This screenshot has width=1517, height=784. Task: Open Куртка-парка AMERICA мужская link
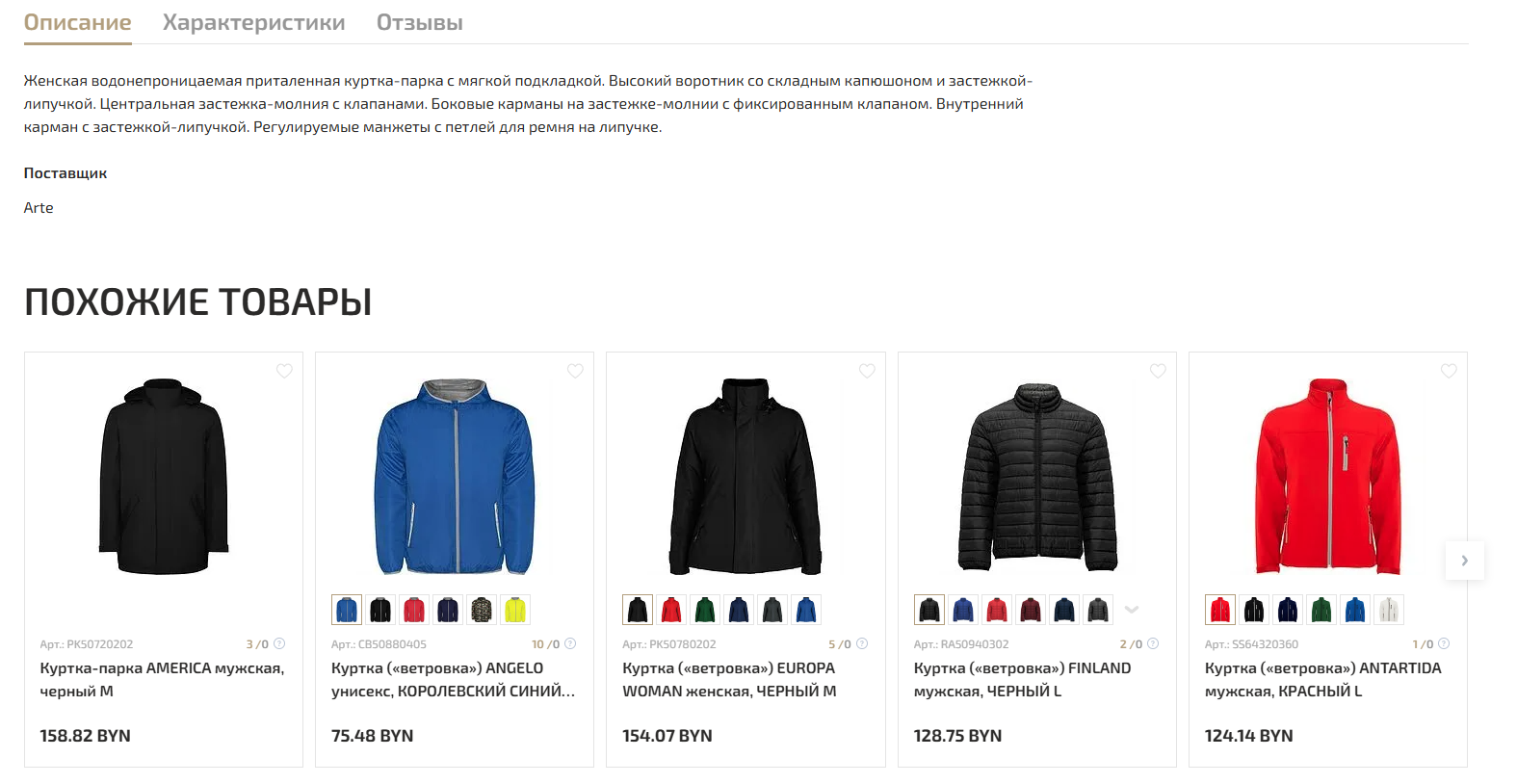[x=162, y=679]
